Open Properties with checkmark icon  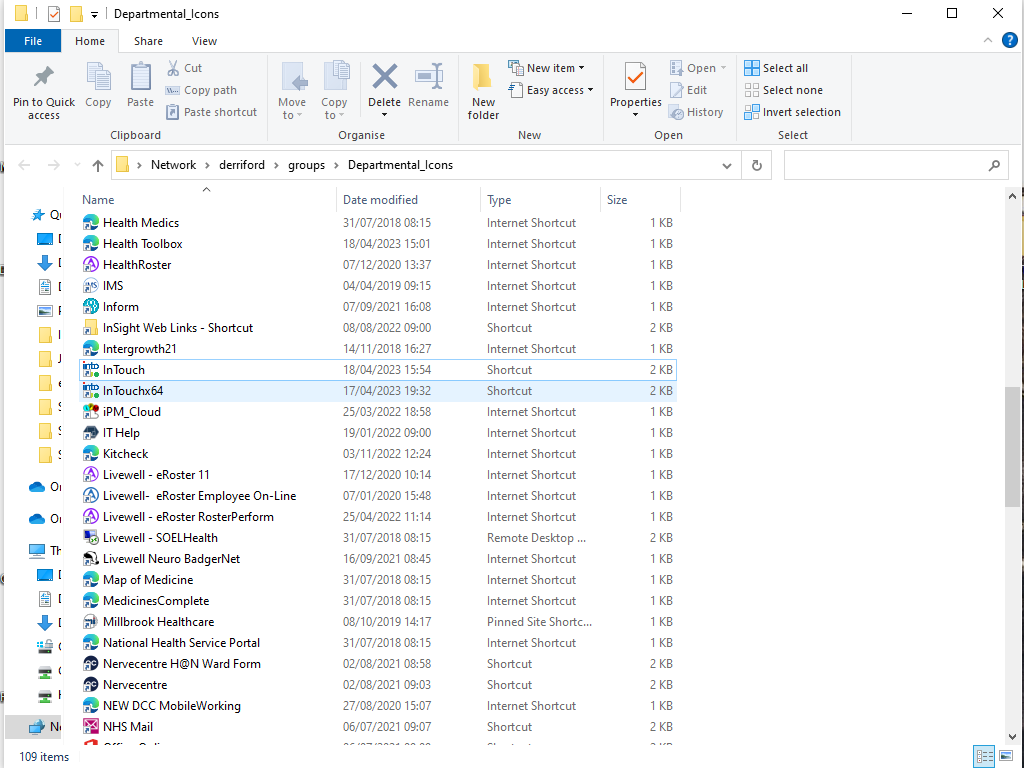635,78
